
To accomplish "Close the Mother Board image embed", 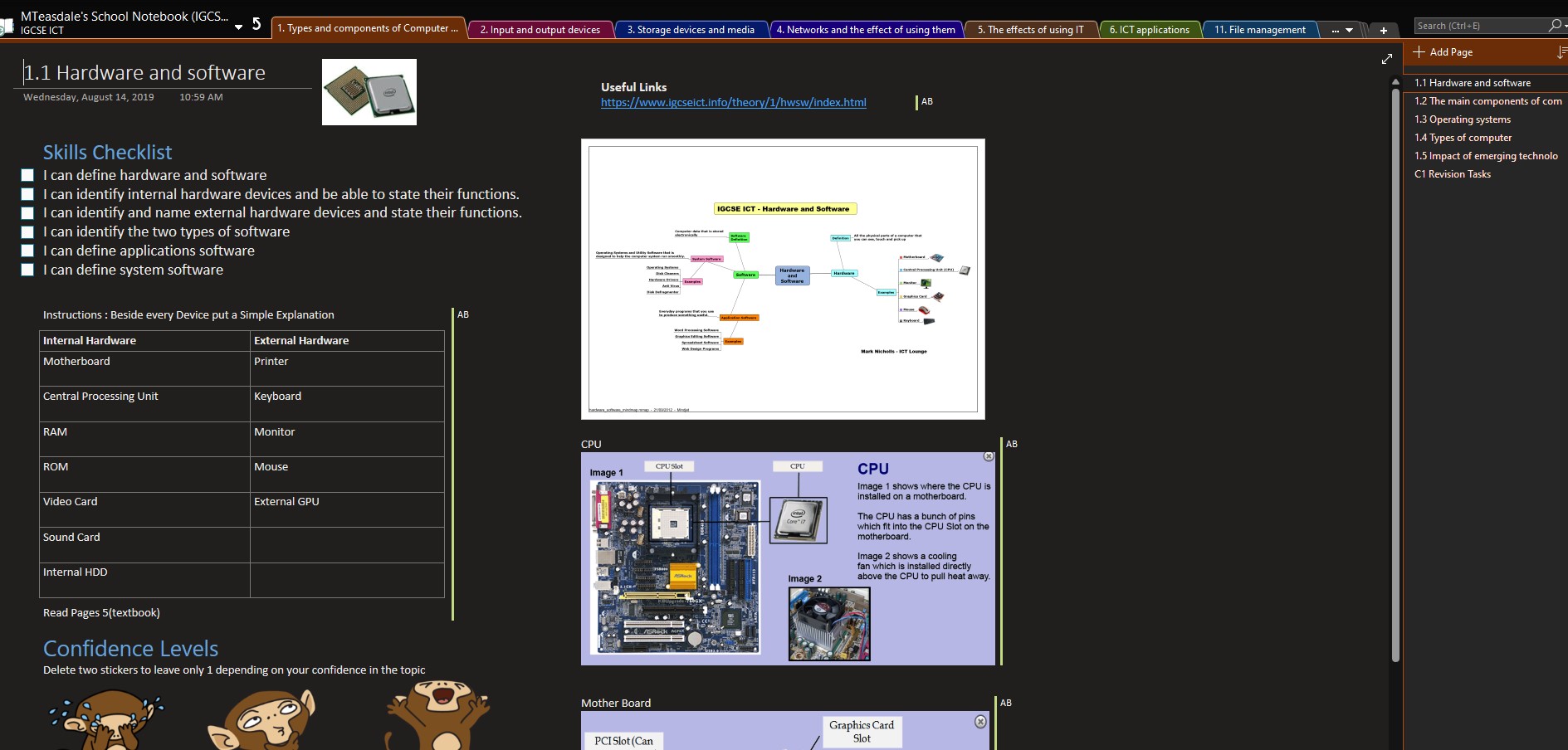I will point(980,722).
